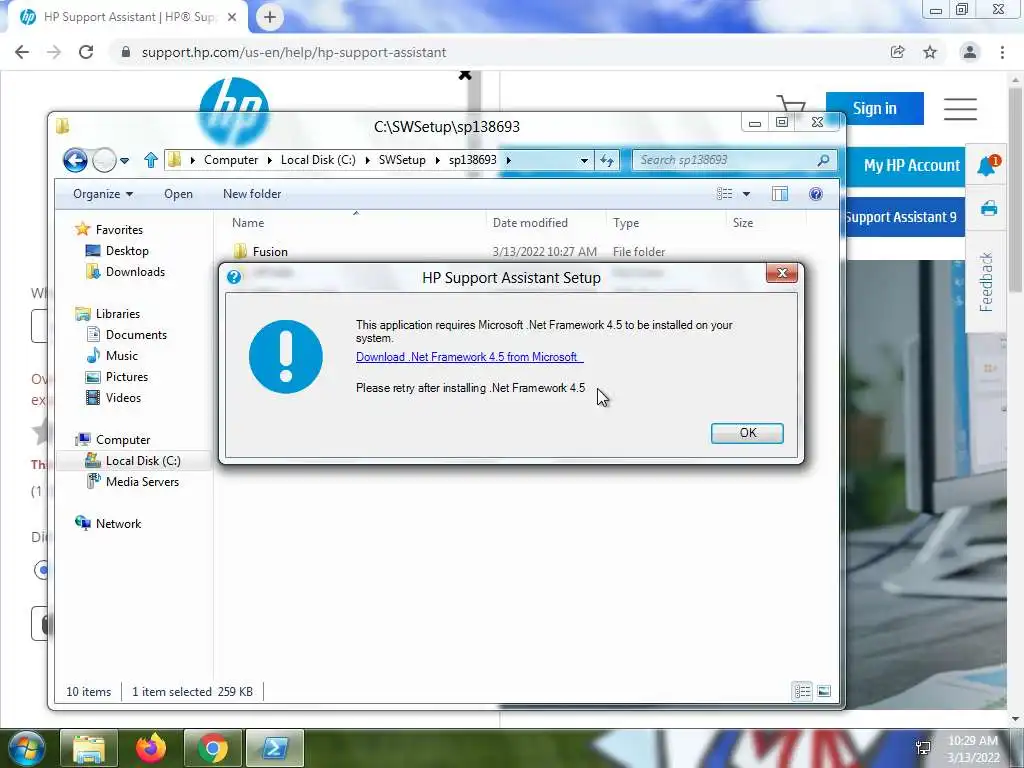Open Firefox from taskbar
Screen dimensions: 1024x768
pyautogui.click(x=151, y=748)
